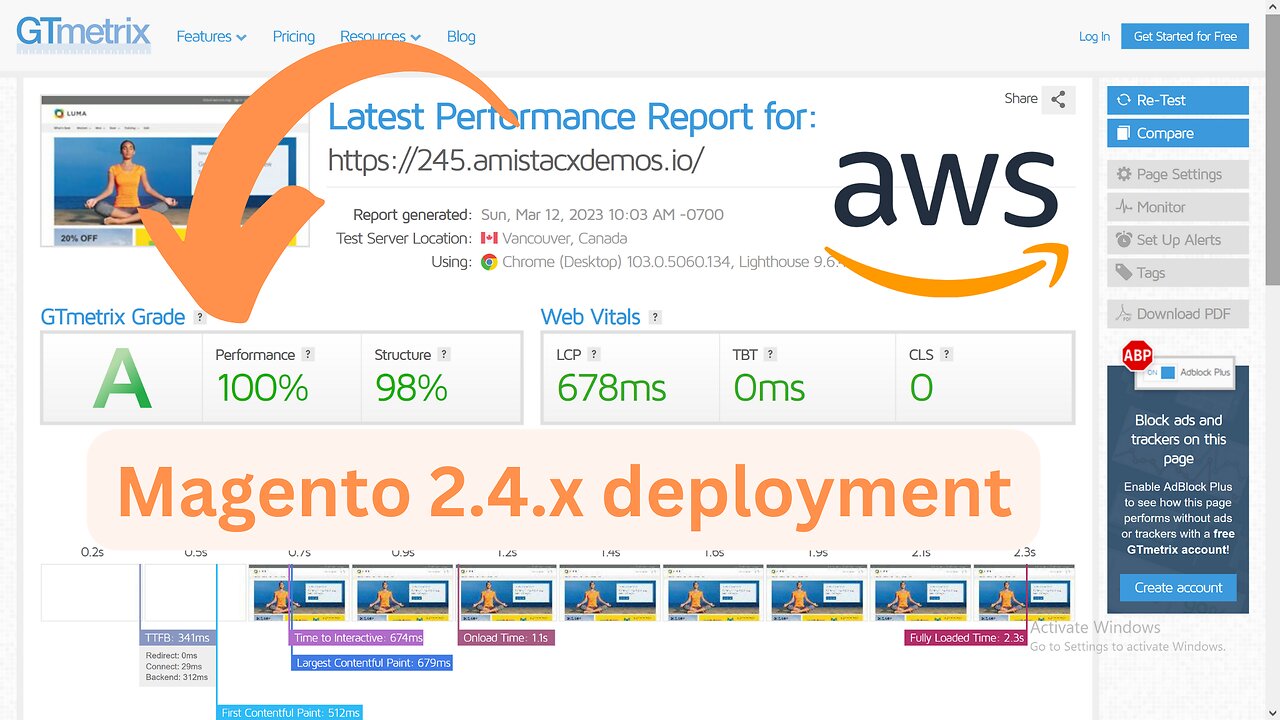Open the help icon next to CLS
The width and height of the screenshot is (1280, 720).
946,354
